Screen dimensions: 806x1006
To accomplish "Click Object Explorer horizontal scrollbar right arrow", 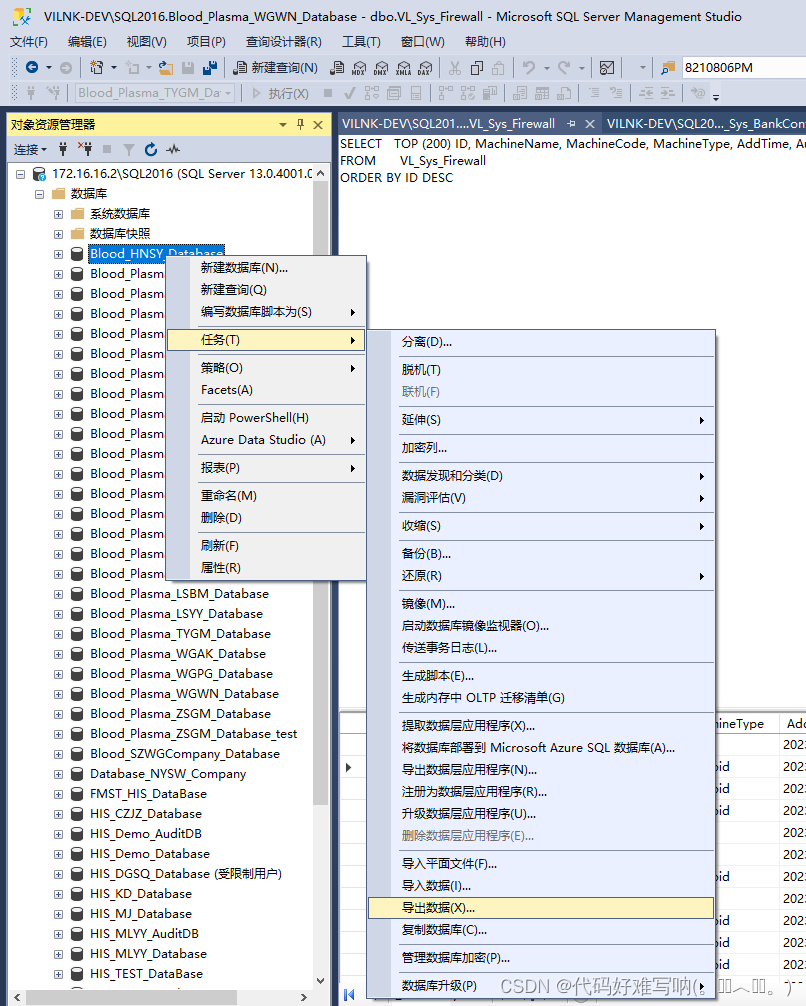I will click(304, 997).
